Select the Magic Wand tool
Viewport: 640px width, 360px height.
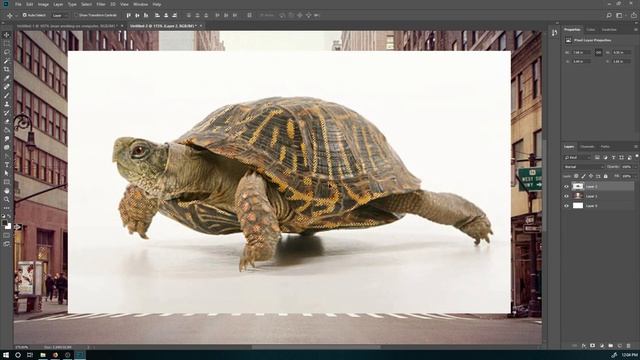click(x=6, y=61)
